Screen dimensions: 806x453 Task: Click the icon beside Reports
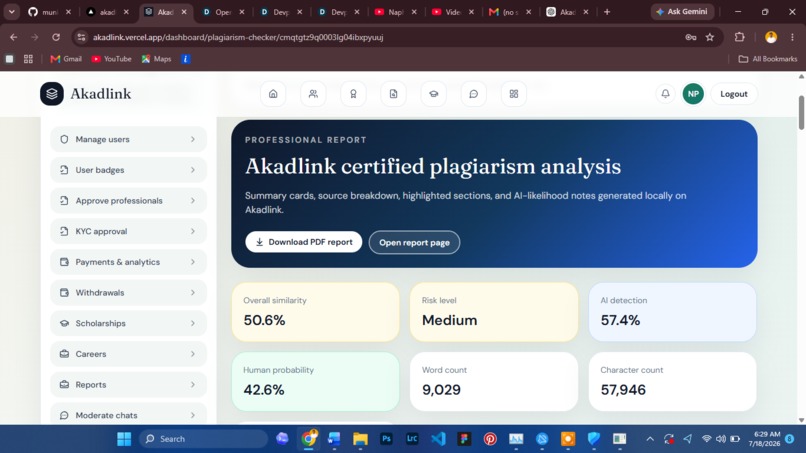[64, 385]
